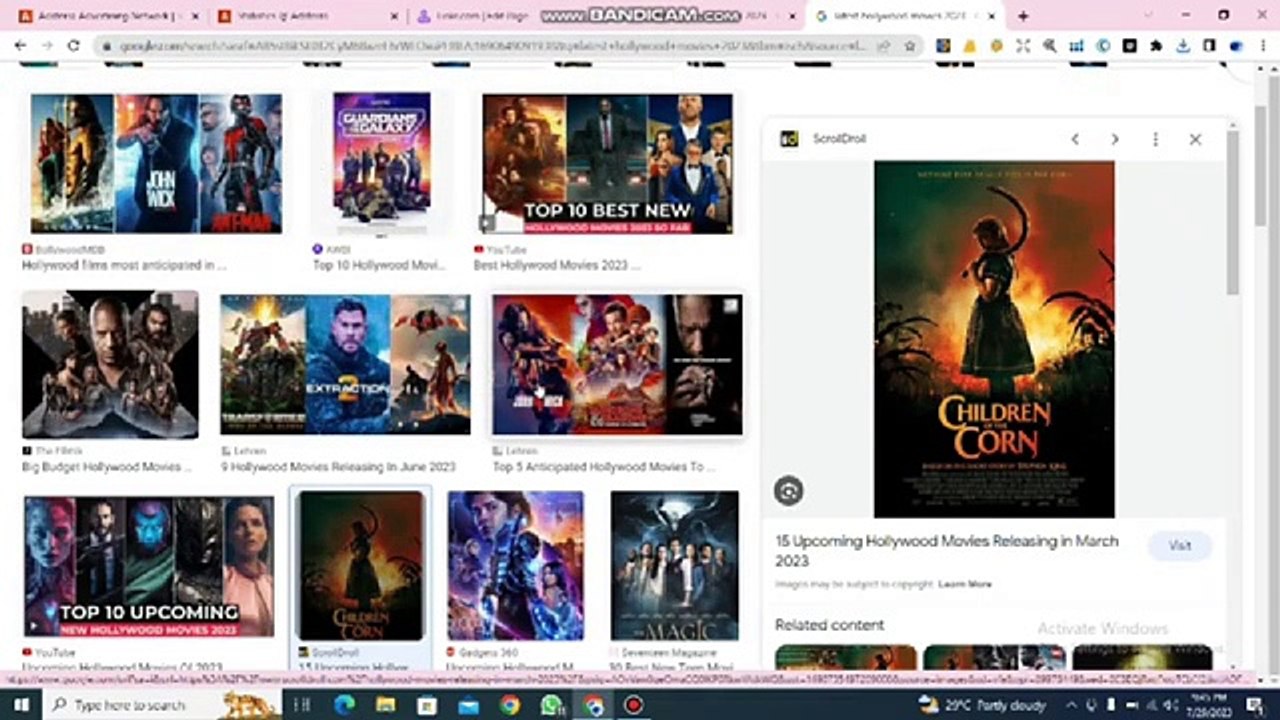Open "Top 5 Anticipated Hollywood Movies To" link
Viewport: 1280px width, 720px height.
click(604, 467)
